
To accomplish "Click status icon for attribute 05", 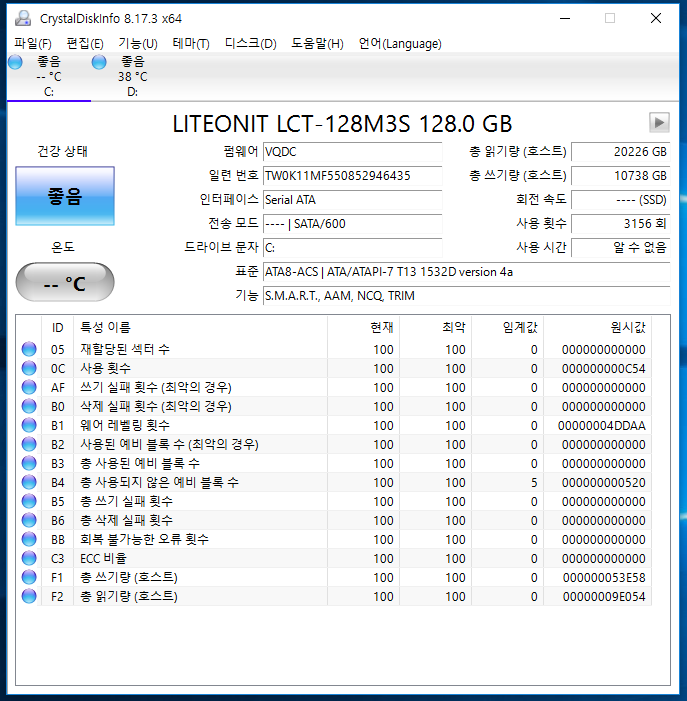I will pos(29,349).
